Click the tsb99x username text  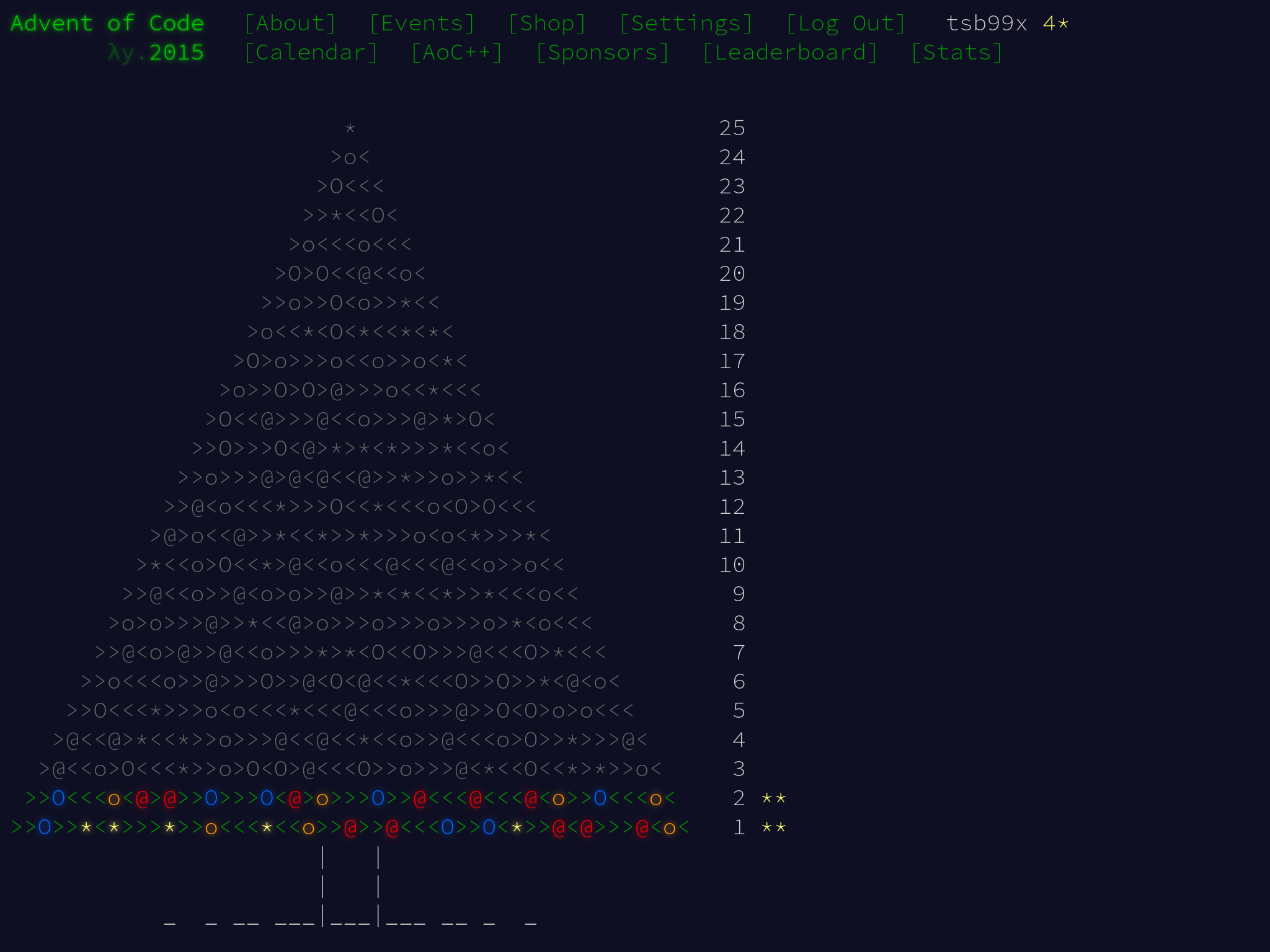[986, 24]
